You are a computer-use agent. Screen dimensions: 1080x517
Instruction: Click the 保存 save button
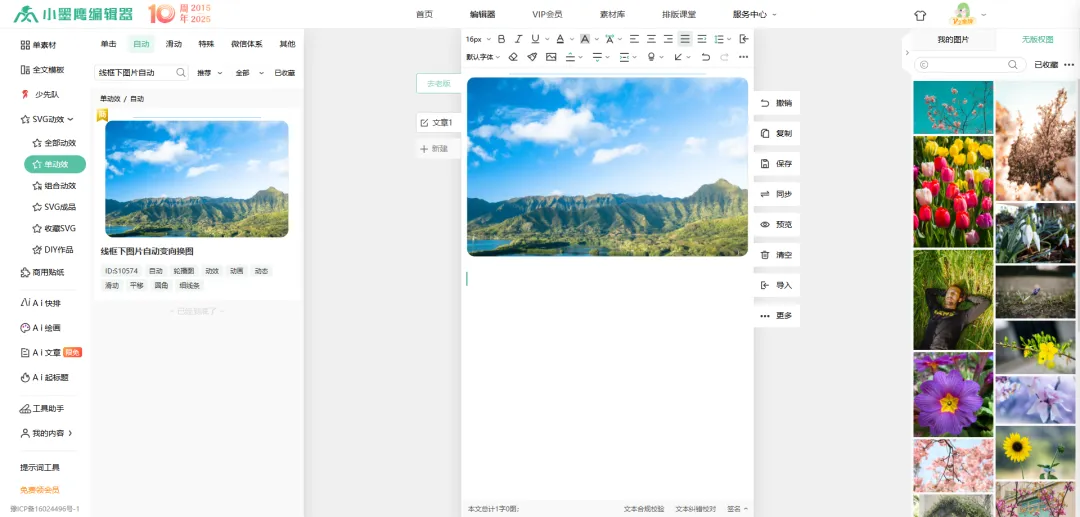[x=776, y=164]
